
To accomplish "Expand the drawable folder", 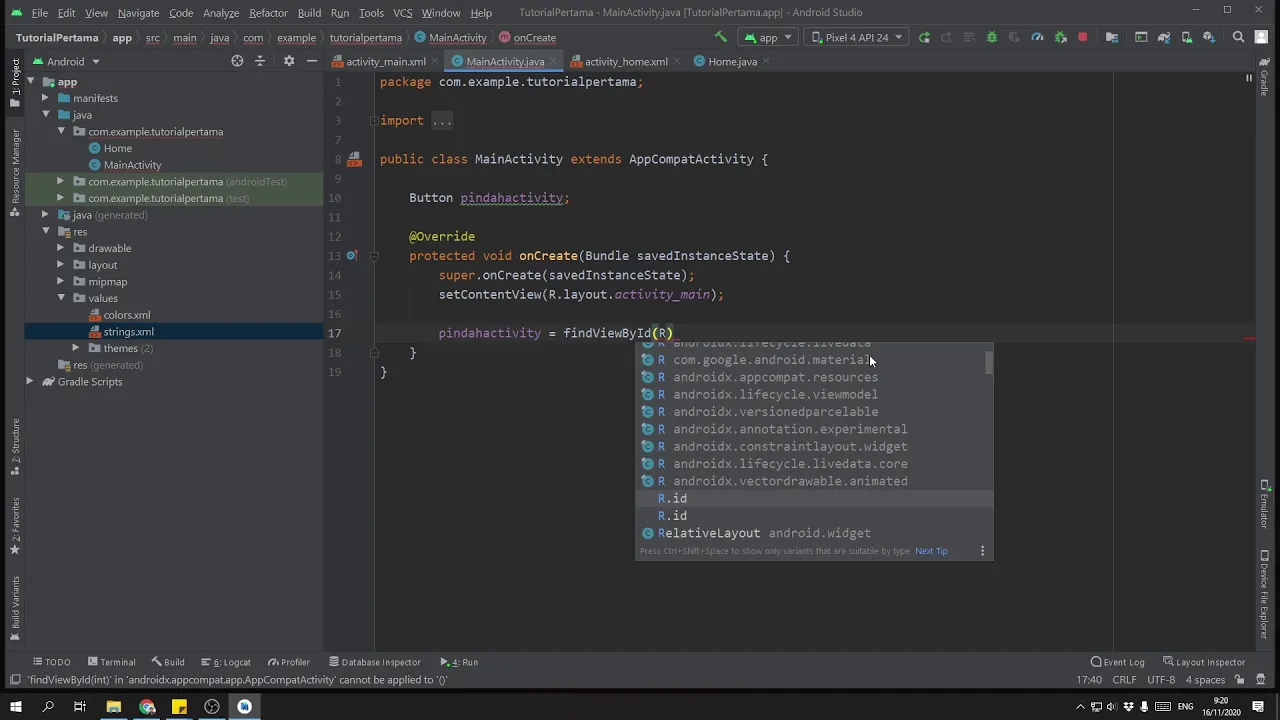I will coord(61,248).
